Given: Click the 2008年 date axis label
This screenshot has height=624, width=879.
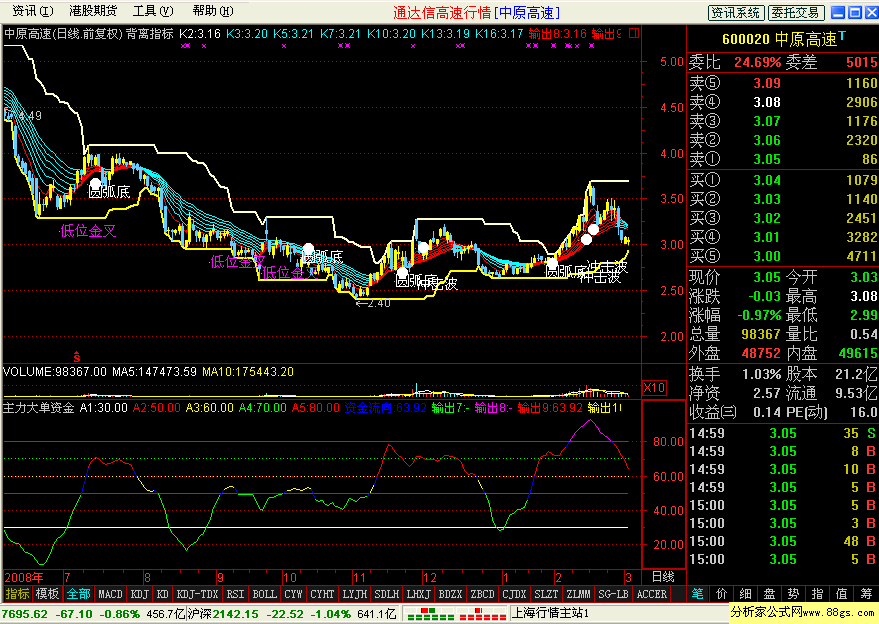Looking at the screenshot, I should point(24,577).
